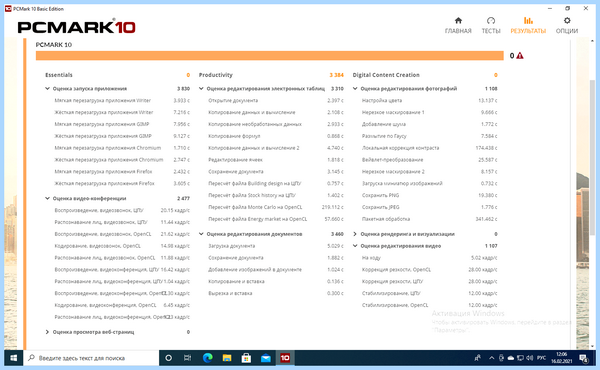This screenshot has width=600, height=370.
Task: Select the row Редактирование ячеек
Action: pyautogui.click(x=276, y=160)
